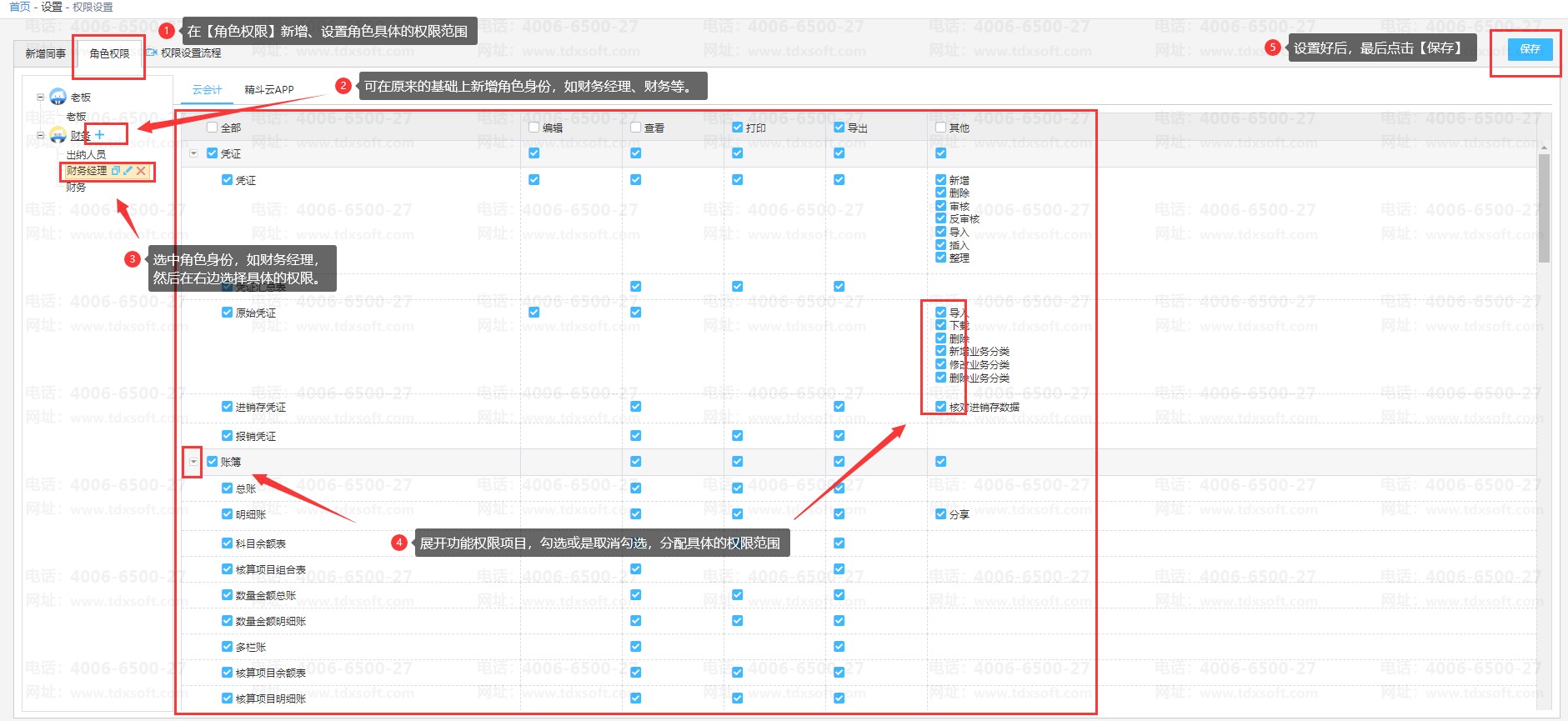This screenshot has height=721, width=1568.
Task: Check the 全部 select-all checkbox
Action: (213, 128)
